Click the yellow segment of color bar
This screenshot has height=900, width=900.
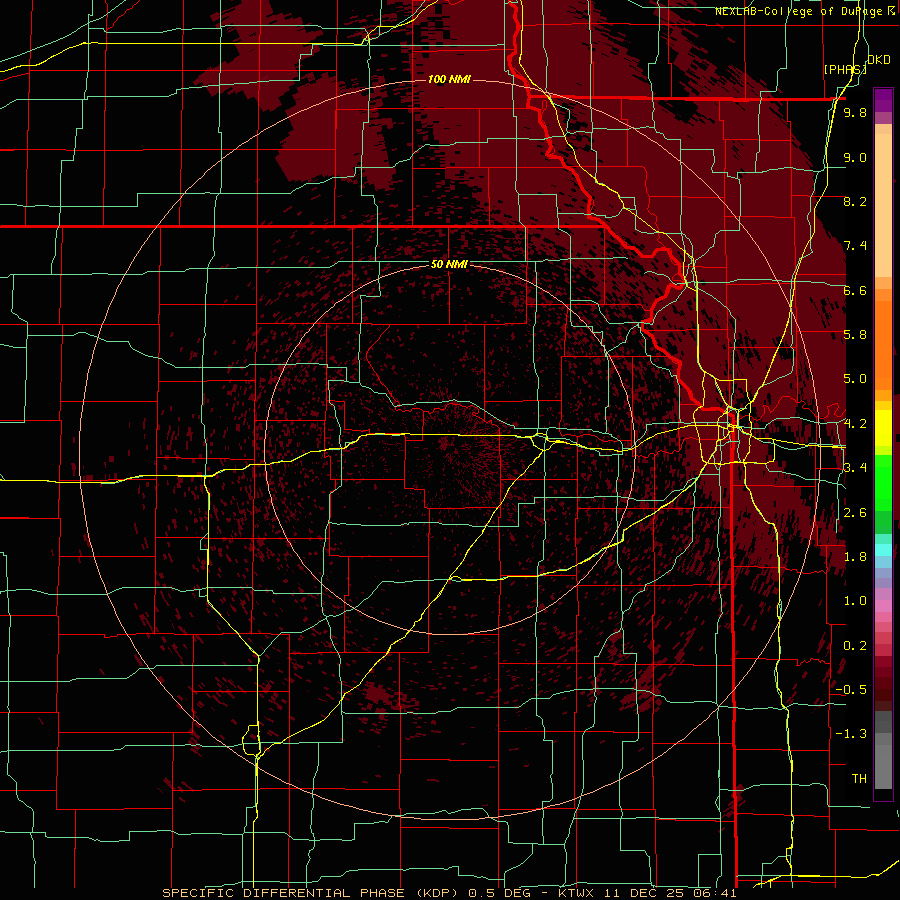click(x=883, y=428)
